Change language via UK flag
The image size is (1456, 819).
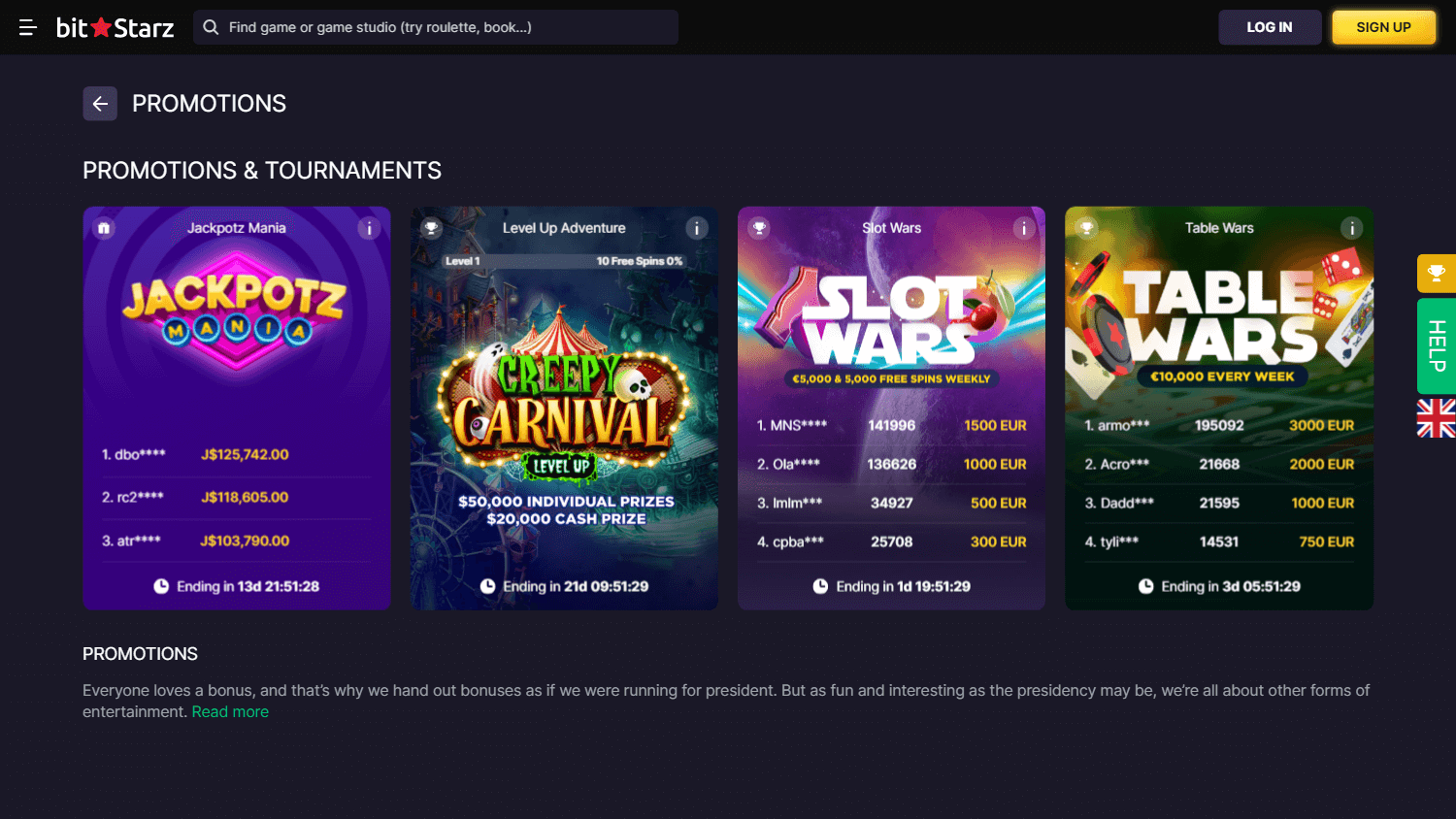1437,418
